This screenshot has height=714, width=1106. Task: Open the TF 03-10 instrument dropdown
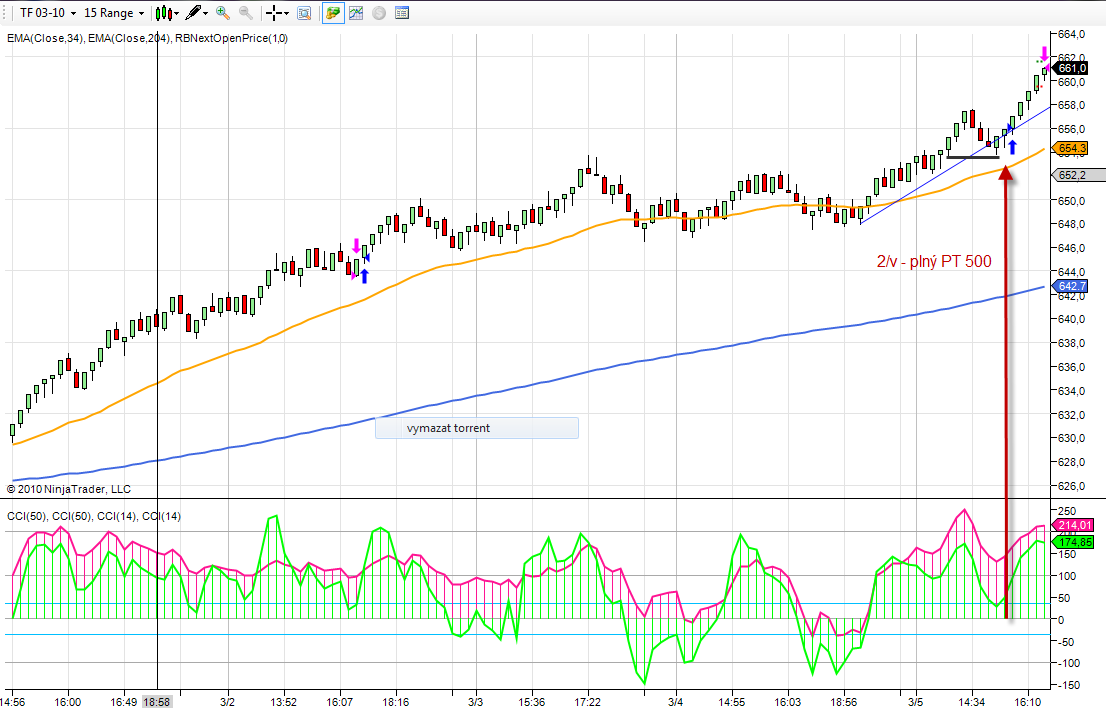[48, 13]
